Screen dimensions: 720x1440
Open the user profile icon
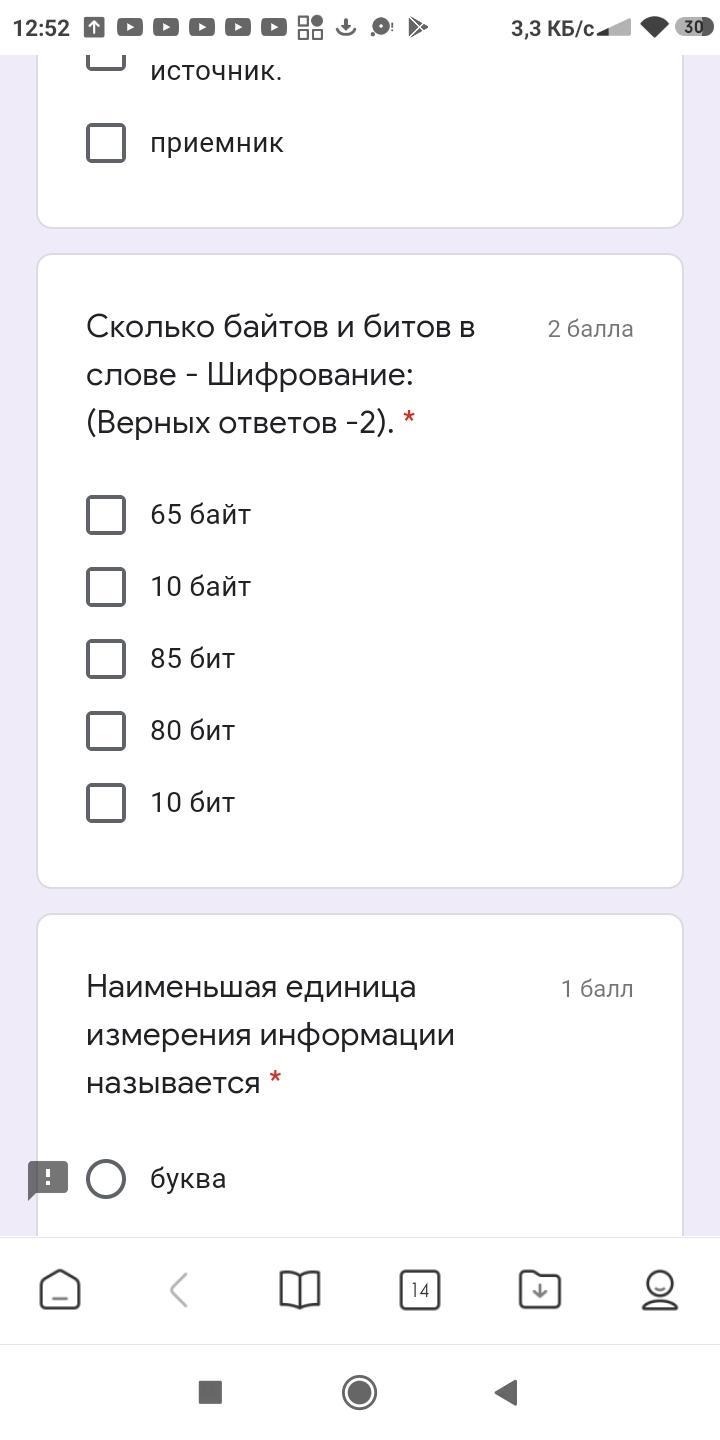tap(660, 1290)
